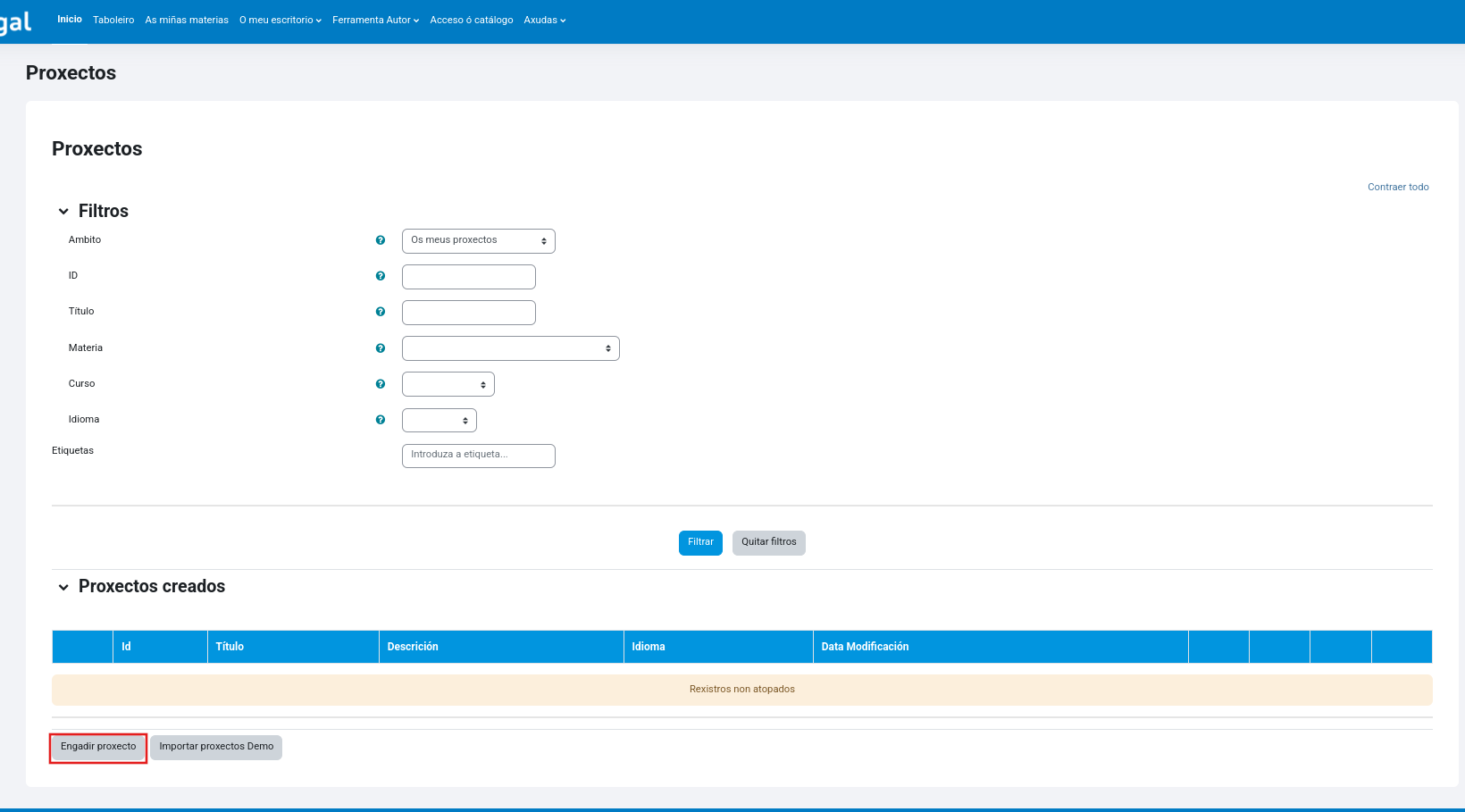Open the Ambito dropdown 'Os meus proxectos'
Image resolution: width=1465 pixels, height=812 pixels.
point(478,241)
